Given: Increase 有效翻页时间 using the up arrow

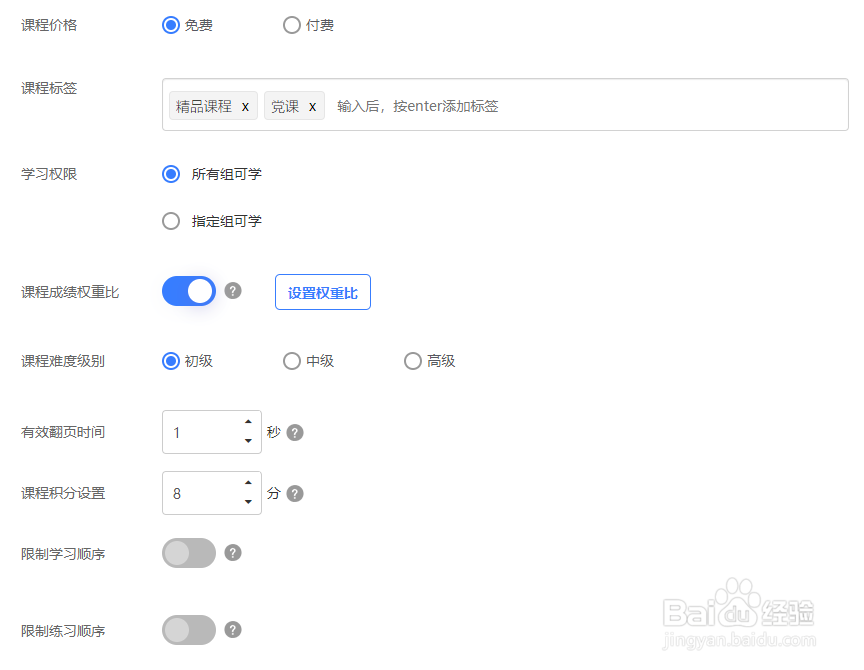Looking at the screenshot, I should (x=247, y=424).
